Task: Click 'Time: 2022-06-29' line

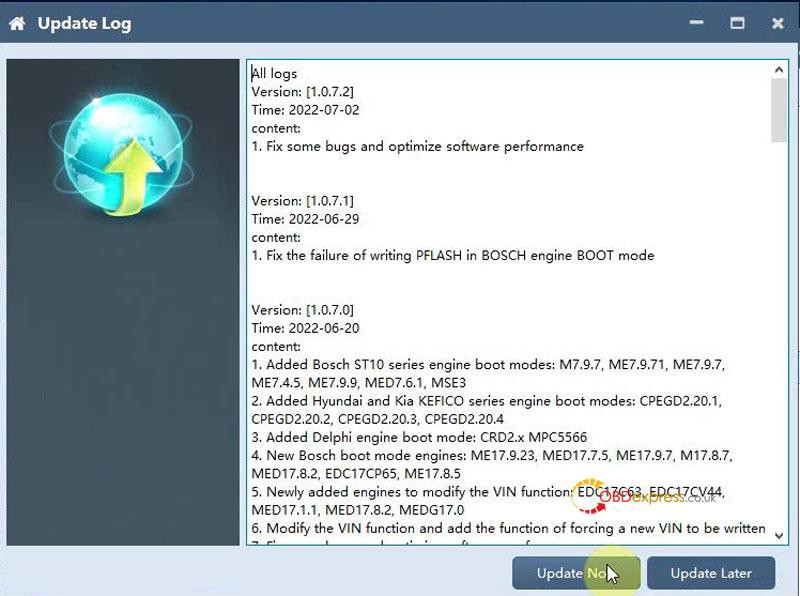Action: 305,219
